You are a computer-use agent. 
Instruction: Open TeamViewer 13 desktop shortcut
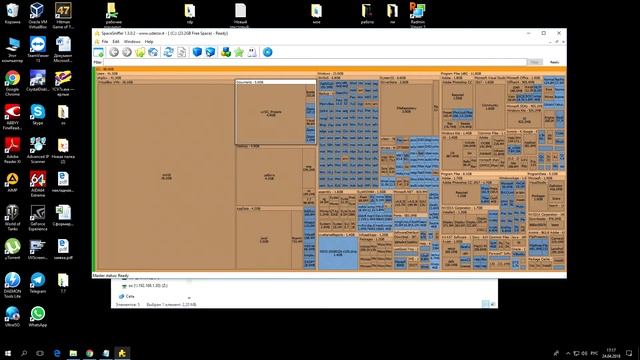point(38,49)
